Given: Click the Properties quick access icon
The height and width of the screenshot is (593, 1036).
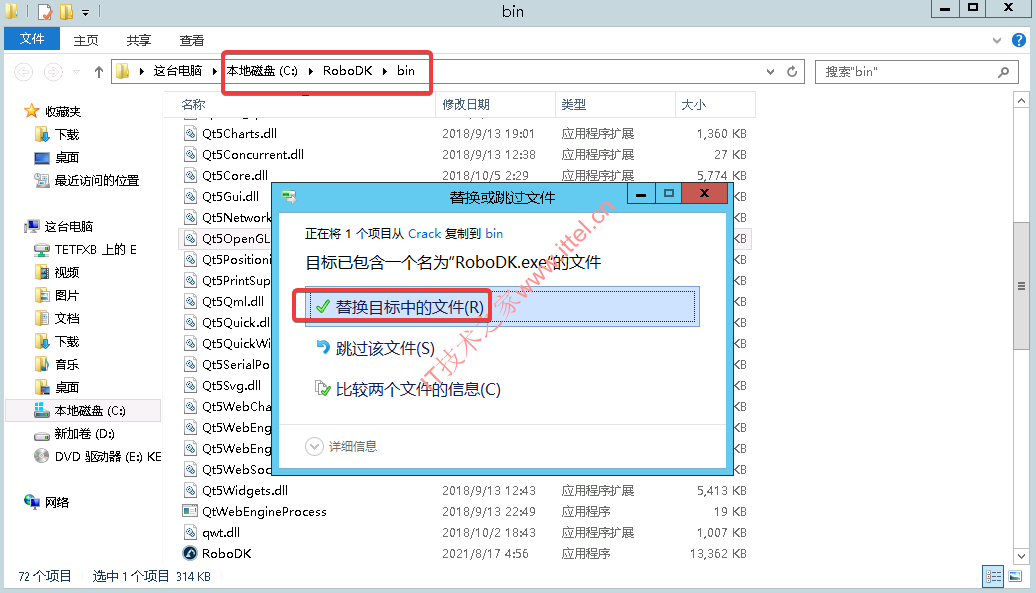Looking at the screenshot, I should [x=45, y=11].
